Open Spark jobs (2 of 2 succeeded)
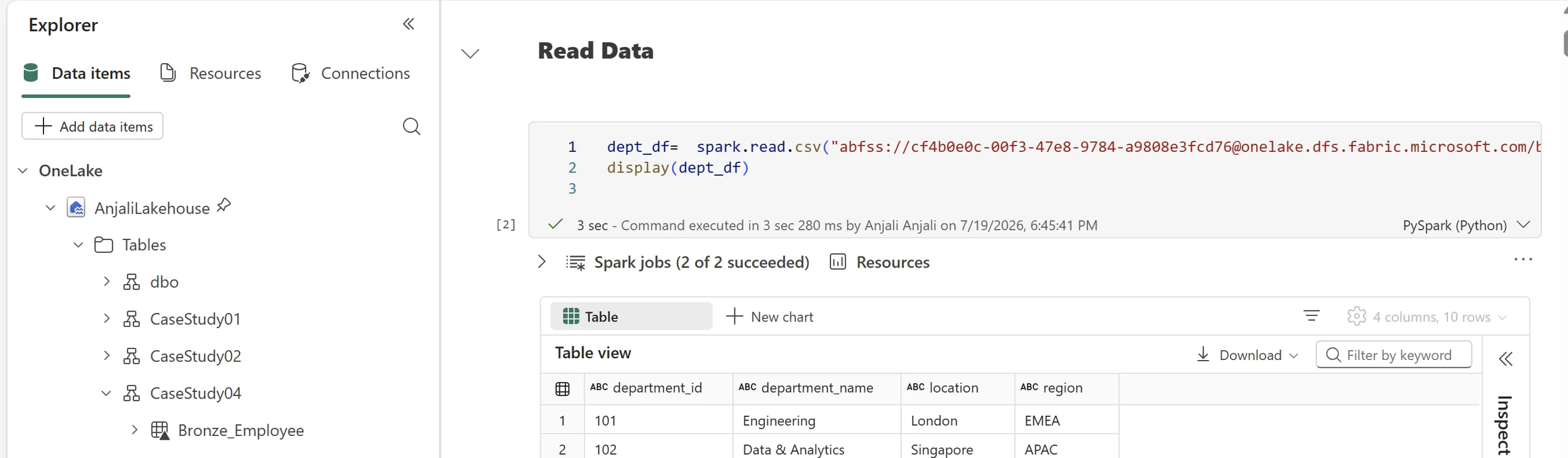 701,263
